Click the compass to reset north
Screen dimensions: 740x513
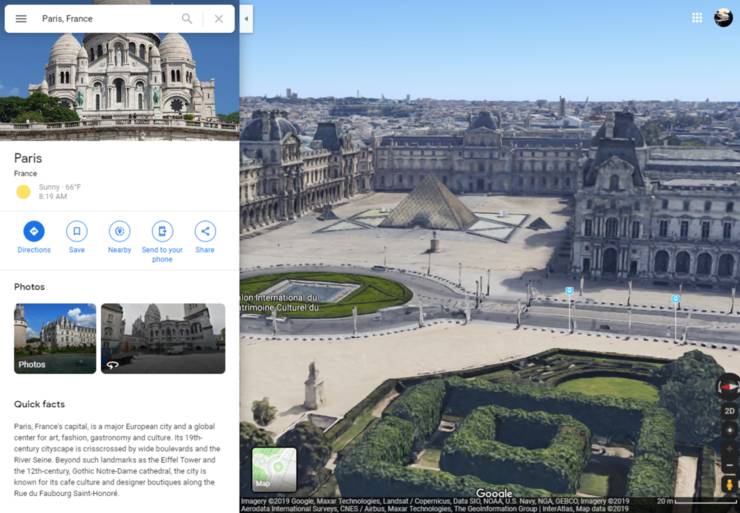coord(729,388)
